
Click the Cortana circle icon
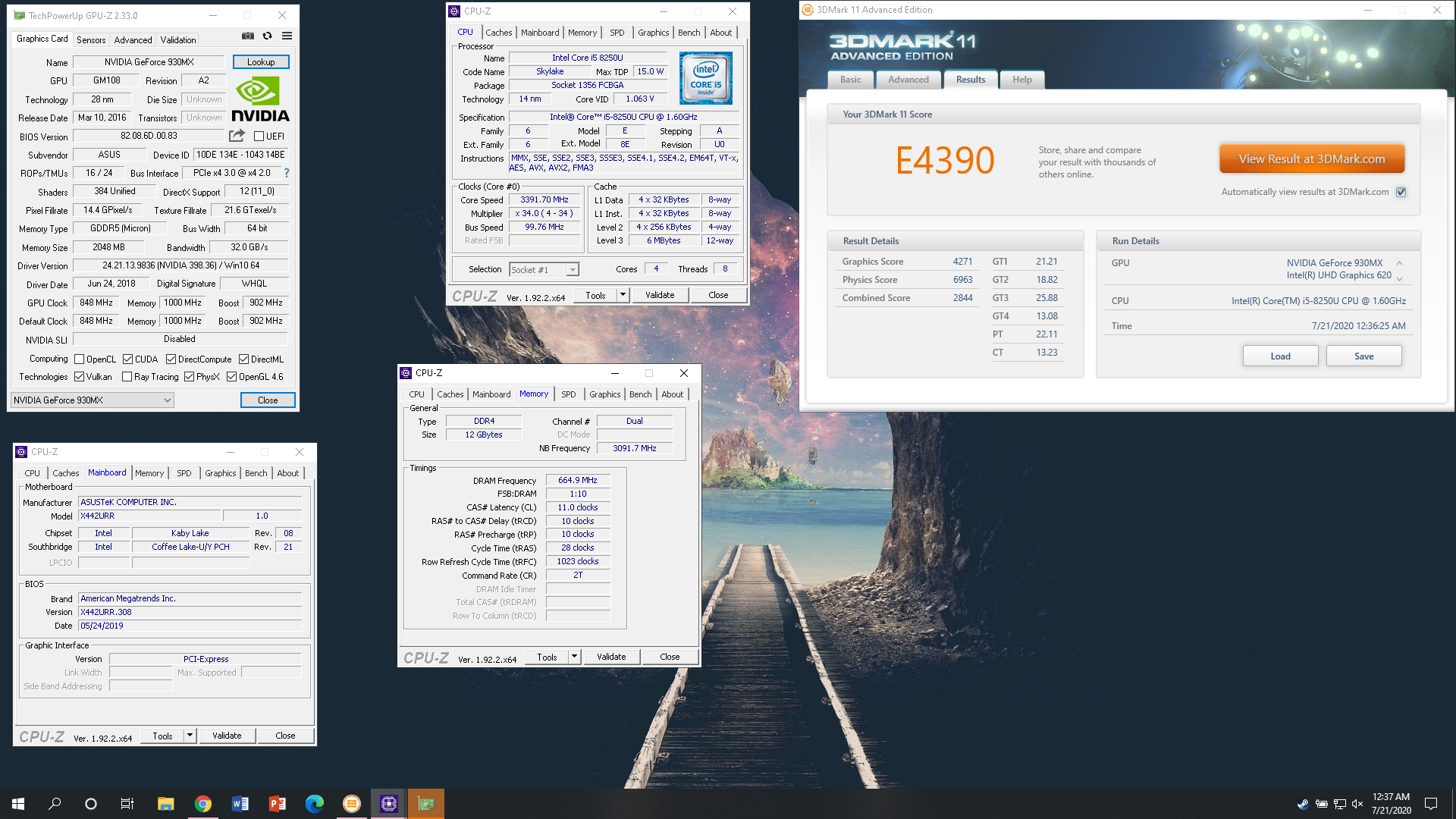point(91,804)
